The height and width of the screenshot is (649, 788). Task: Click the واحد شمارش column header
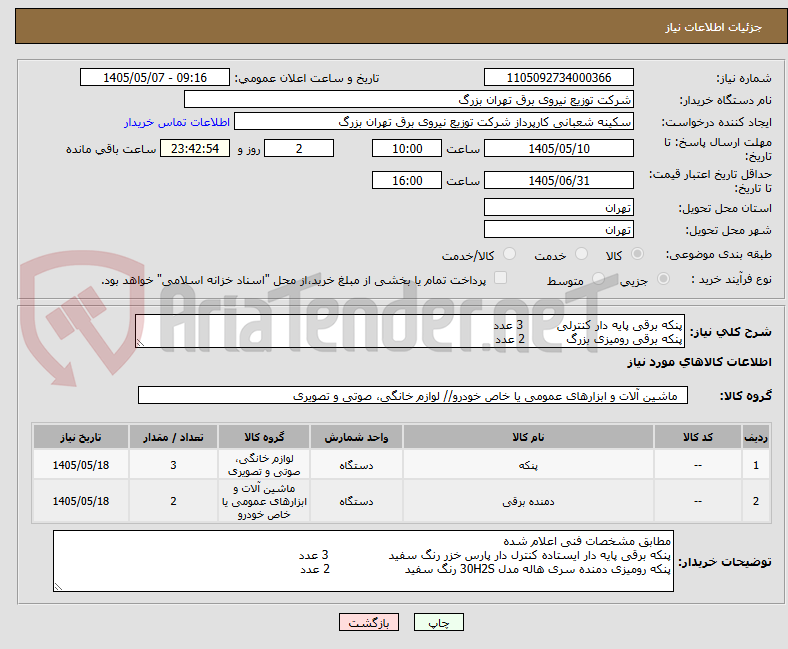[x=356, y=437]
